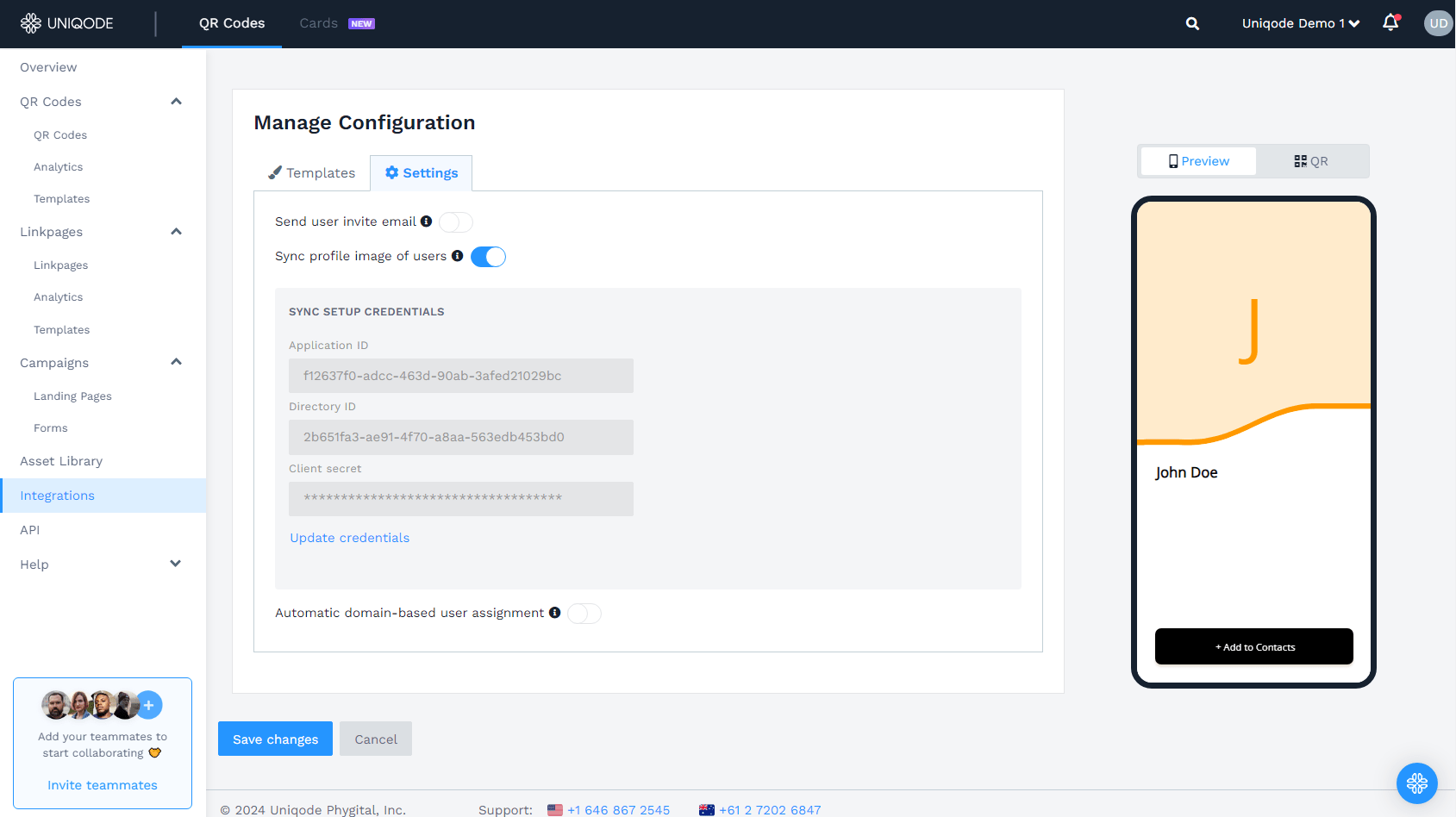This screenshot has height=817, width=1456.
Task: Expand the Help sidebar section
Action: [176, 564]
